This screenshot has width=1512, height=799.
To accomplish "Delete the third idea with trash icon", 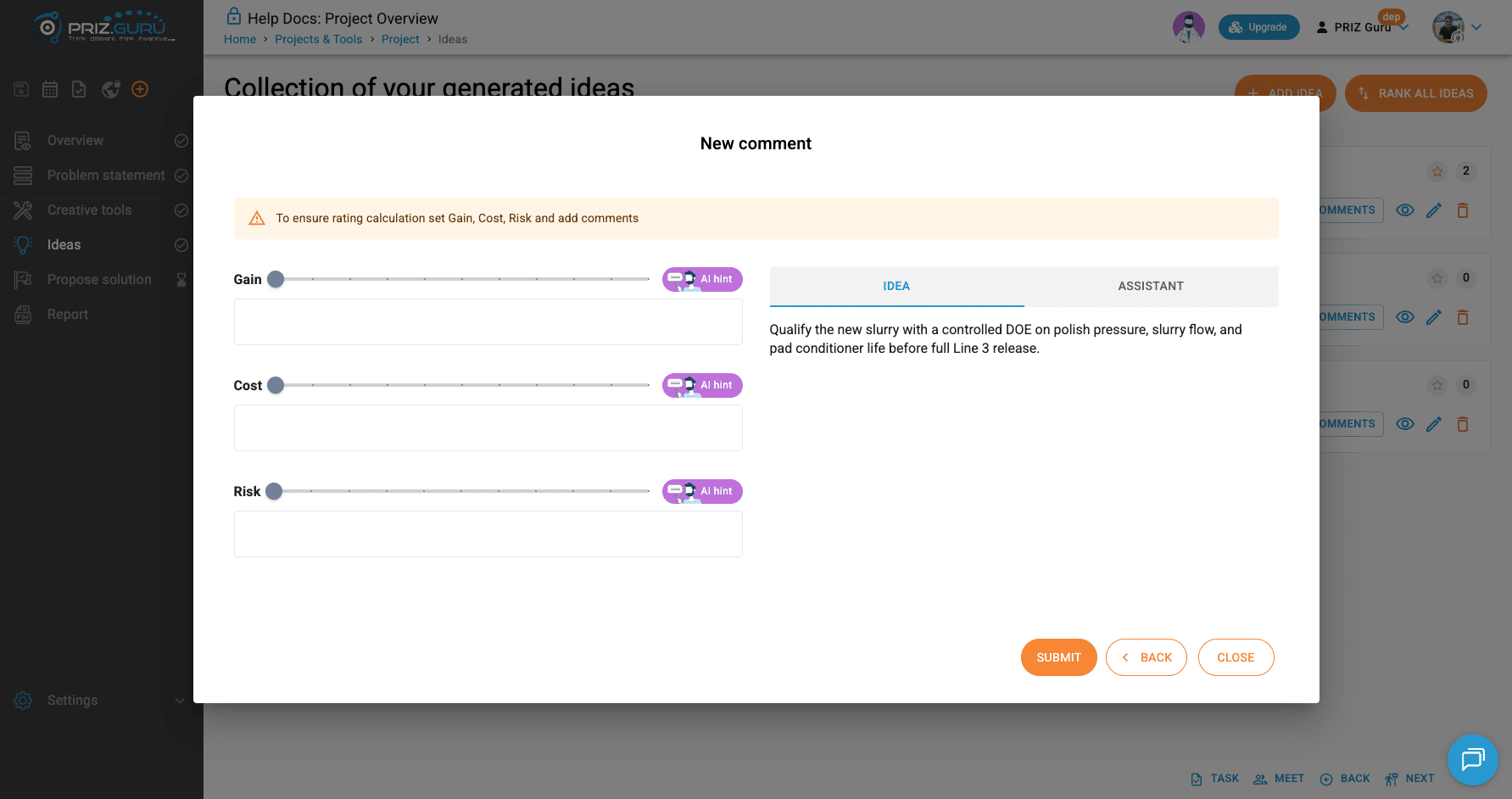I will coord(1463,424).
